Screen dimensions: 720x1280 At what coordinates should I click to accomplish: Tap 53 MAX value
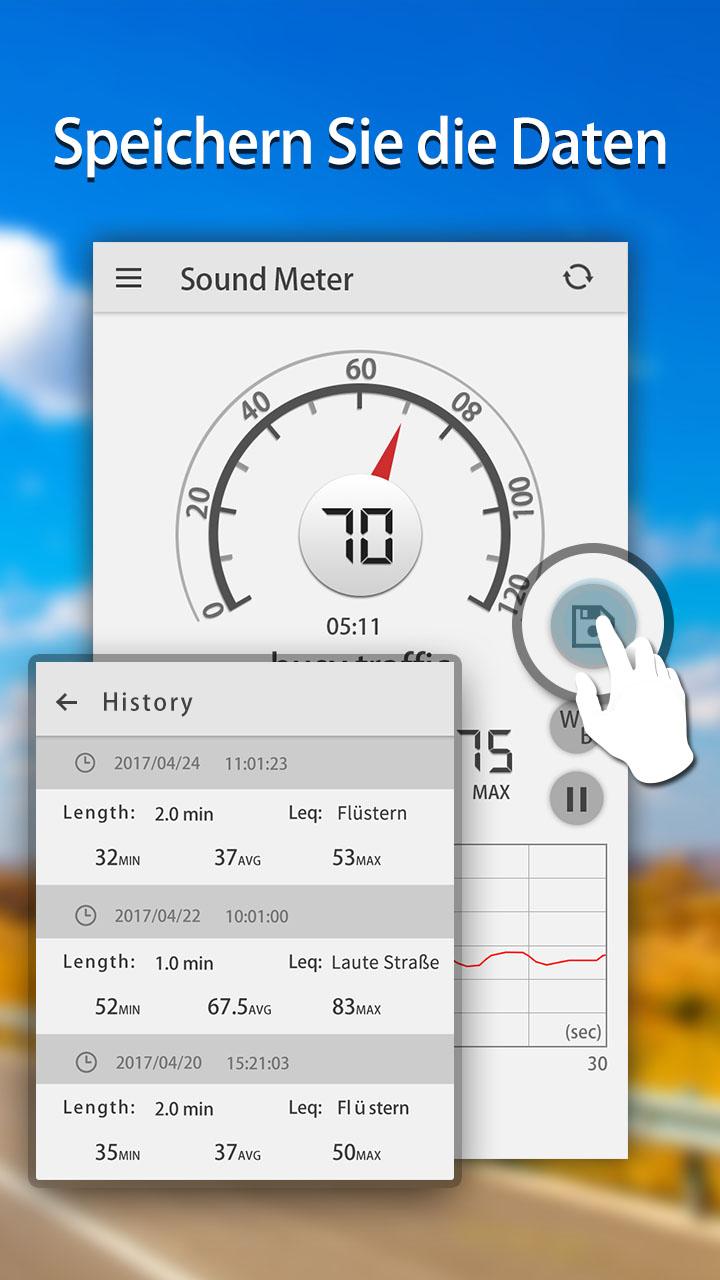356,857
